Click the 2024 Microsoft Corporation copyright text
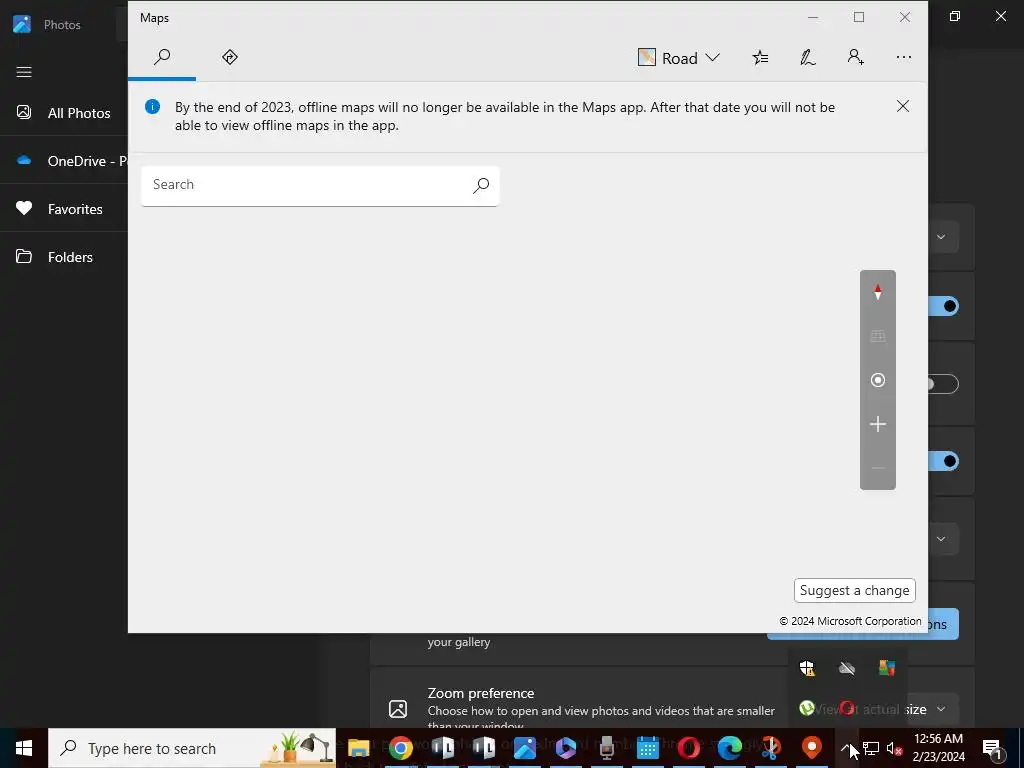This screenshot has height=768, width=1024. (x=850, y=621)
